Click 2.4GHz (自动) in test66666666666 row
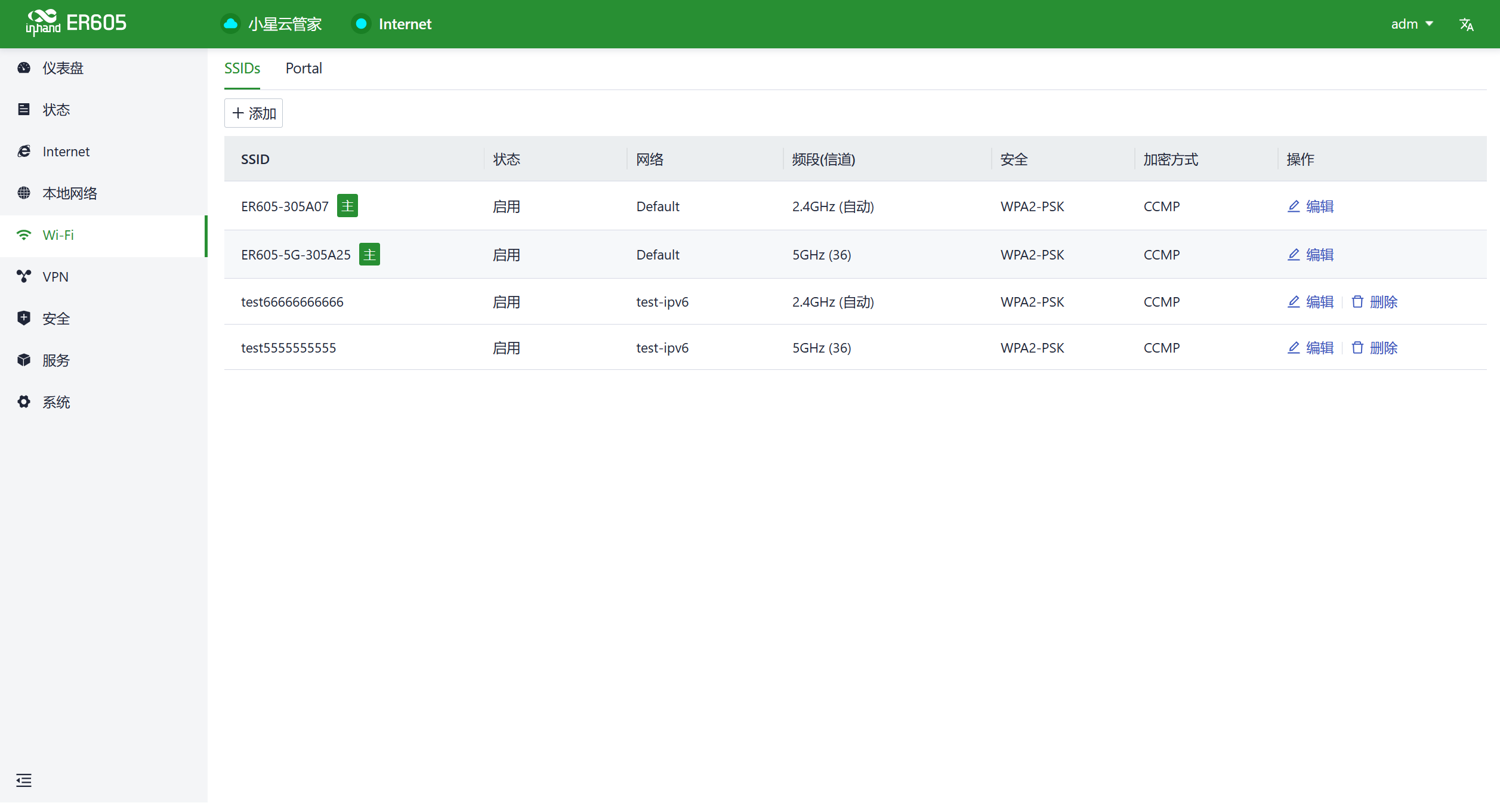 point(833,302)
